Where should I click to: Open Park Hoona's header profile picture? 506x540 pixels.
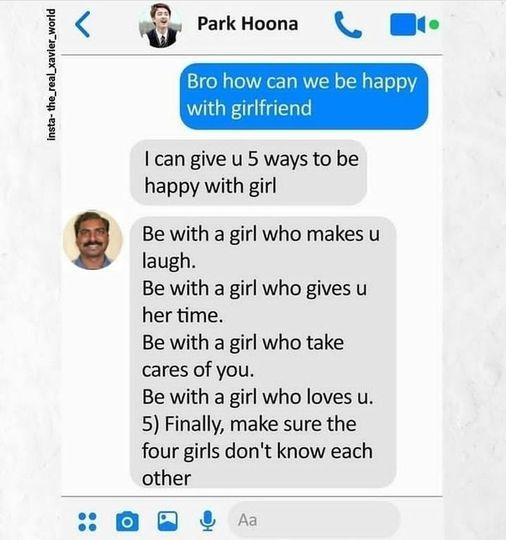(x=160, y=25)
